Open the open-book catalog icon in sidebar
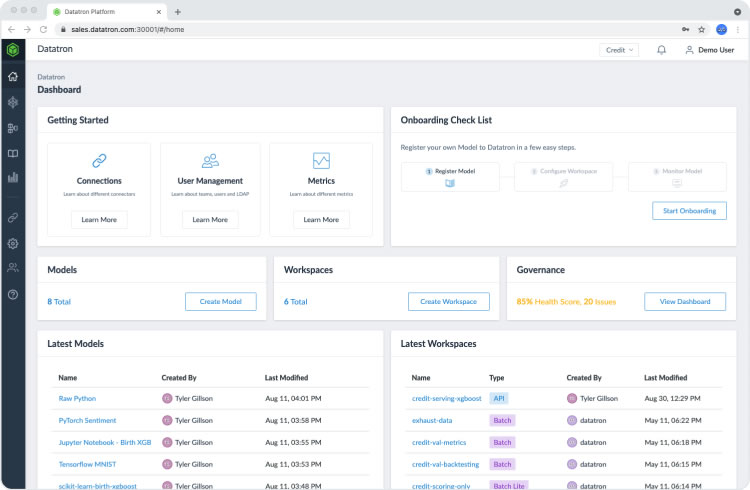 pyautogui.click(x=13, y=154)
